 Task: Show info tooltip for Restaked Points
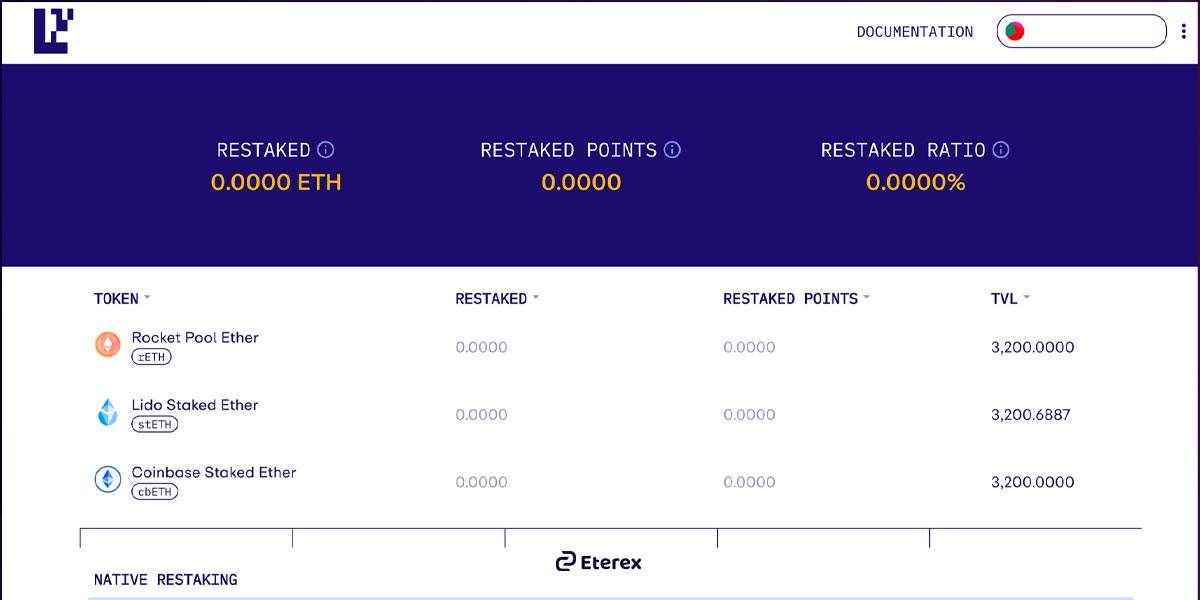point(672,150)
